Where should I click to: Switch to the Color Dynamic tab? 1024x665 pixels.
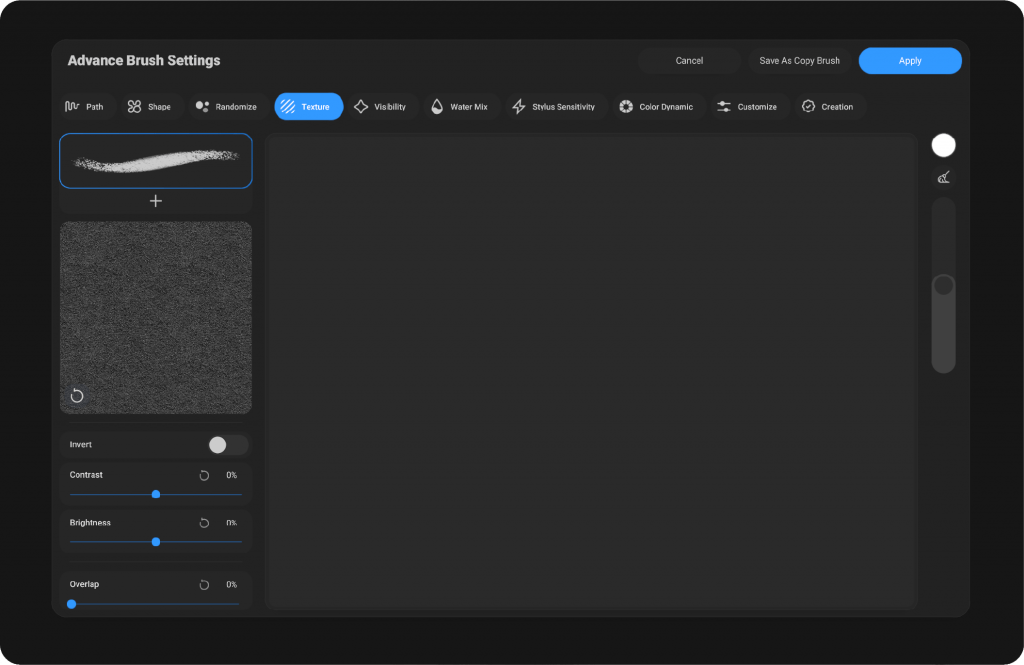tap(656, 107)
